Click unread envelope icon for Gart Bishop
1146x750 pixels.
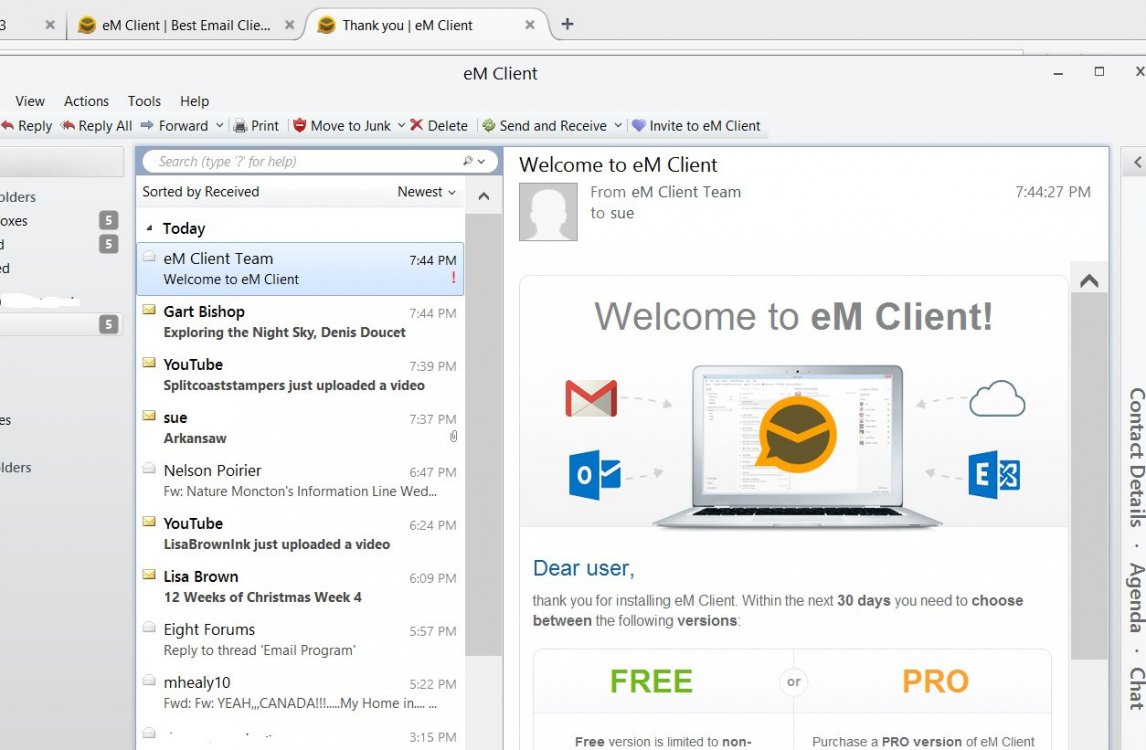pyautogui.click(x=149, y=309)
